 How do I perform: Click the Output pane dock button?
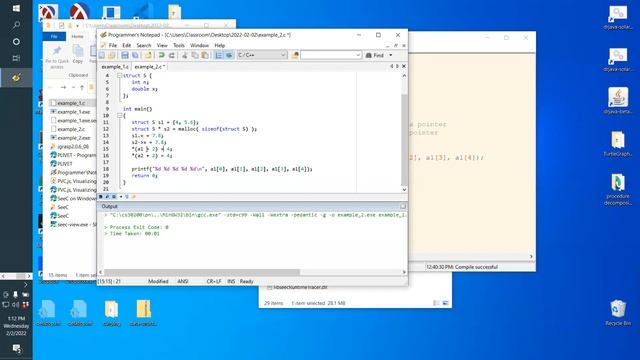click(402, 206)
